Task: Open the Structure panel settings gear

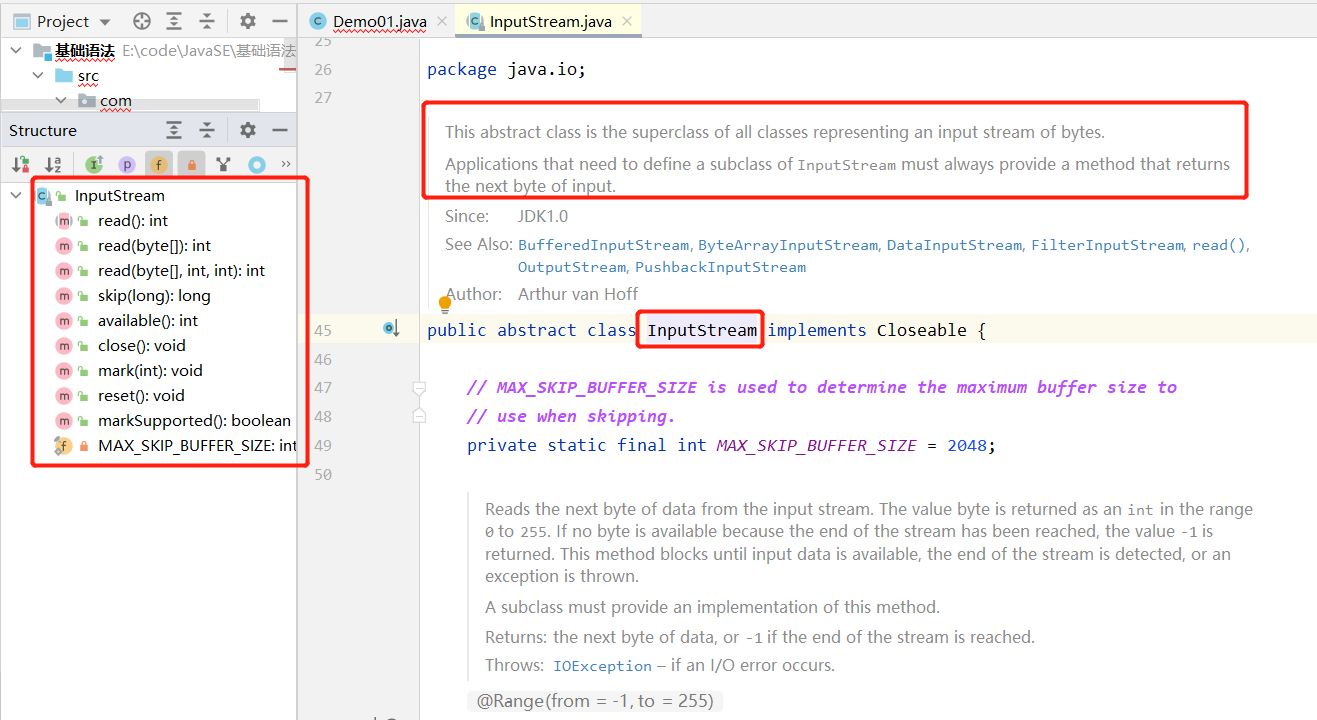Action: pos(248,130)
